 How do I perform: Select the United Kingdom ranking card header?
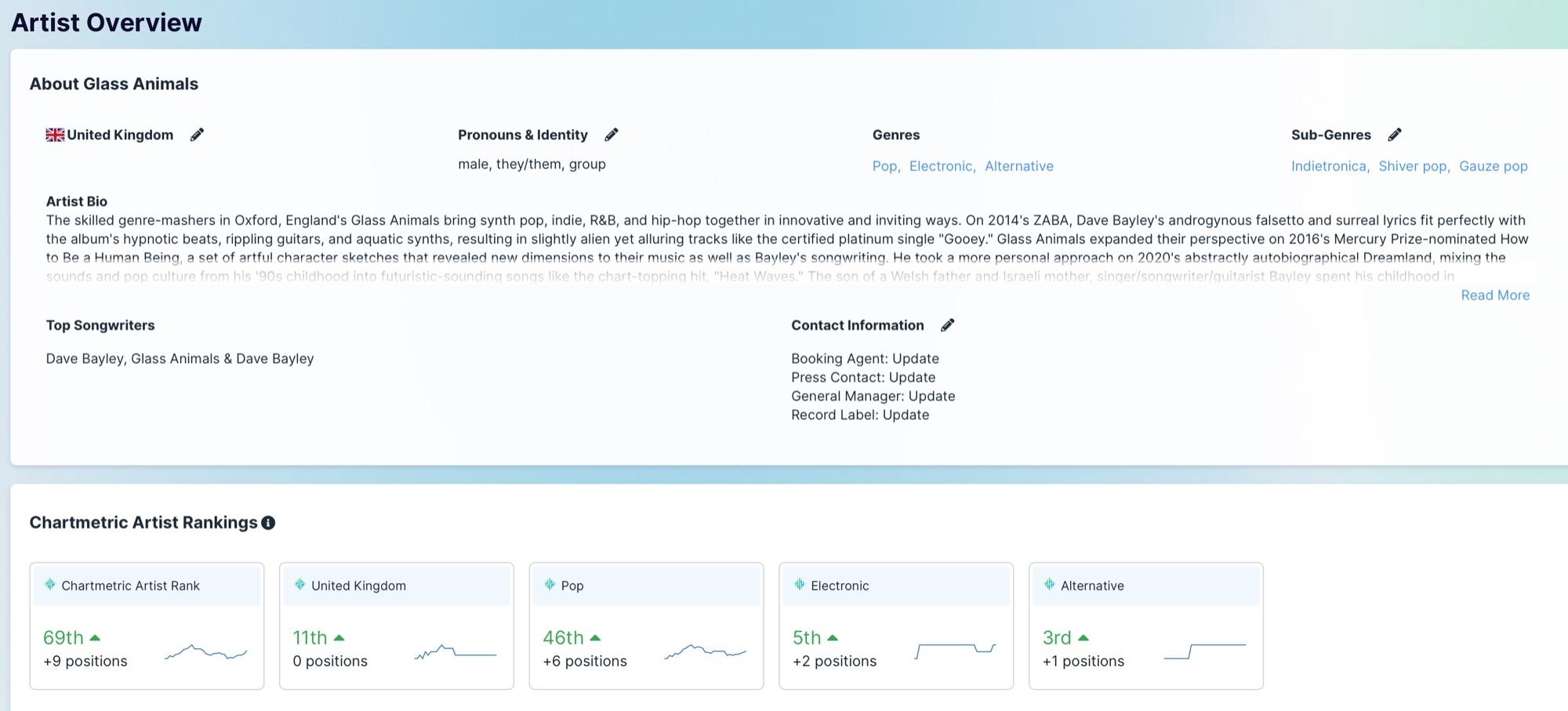[397, 586]
